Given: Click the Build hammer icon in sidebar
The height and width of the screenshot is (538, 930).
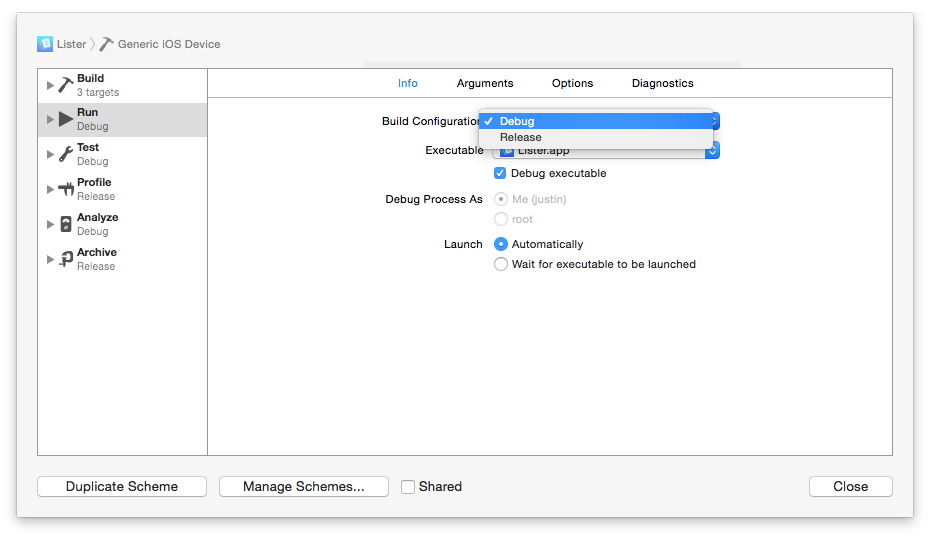Looking at the screenshot, I should click(x=66, y=85).
